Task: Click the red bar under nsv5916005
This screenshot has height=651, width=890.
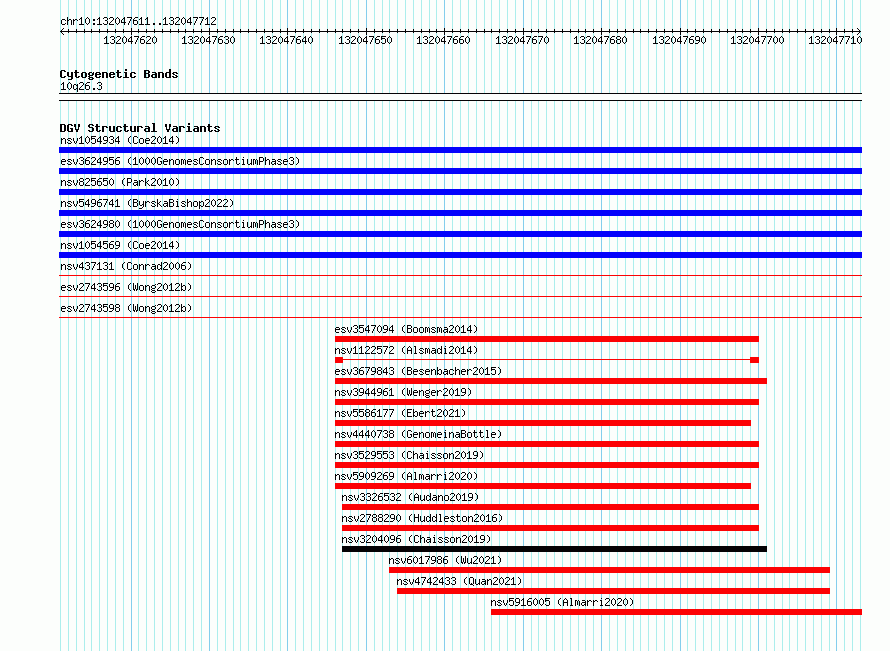Action: 677,612
